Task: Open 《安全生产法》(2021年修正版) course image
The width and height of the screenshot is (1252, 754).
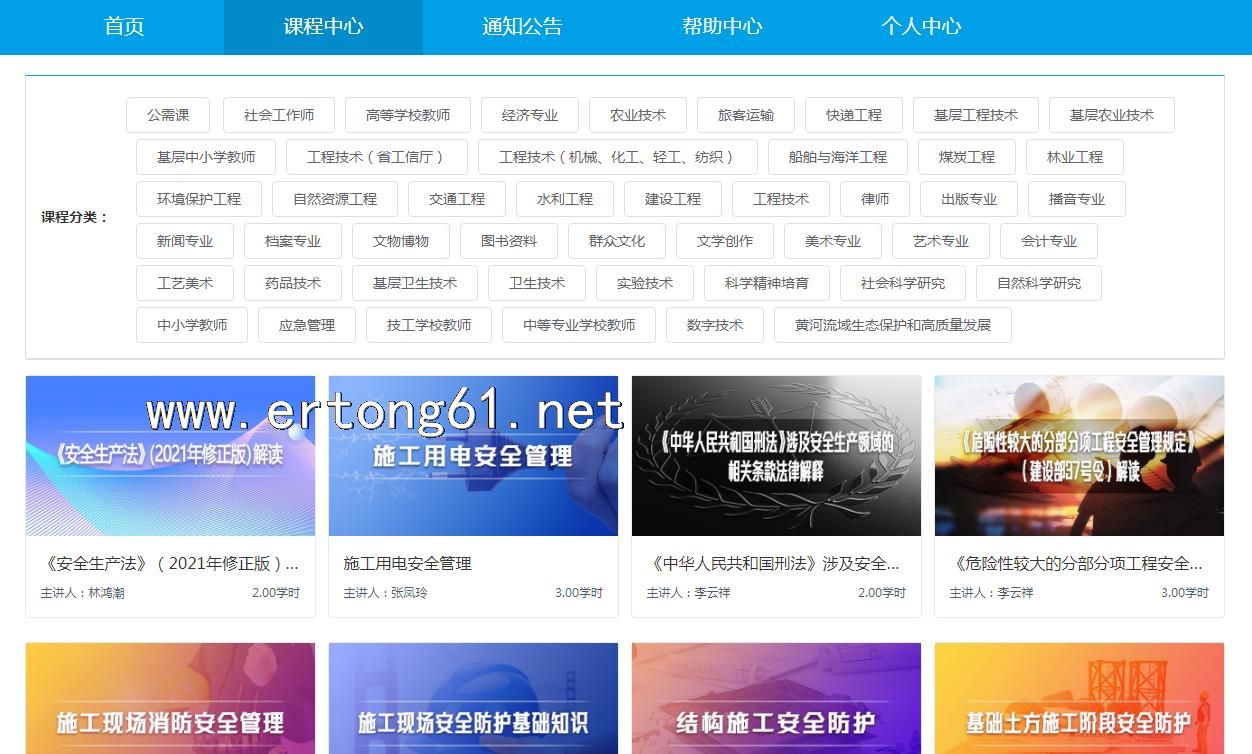Action: pos(170,456)
